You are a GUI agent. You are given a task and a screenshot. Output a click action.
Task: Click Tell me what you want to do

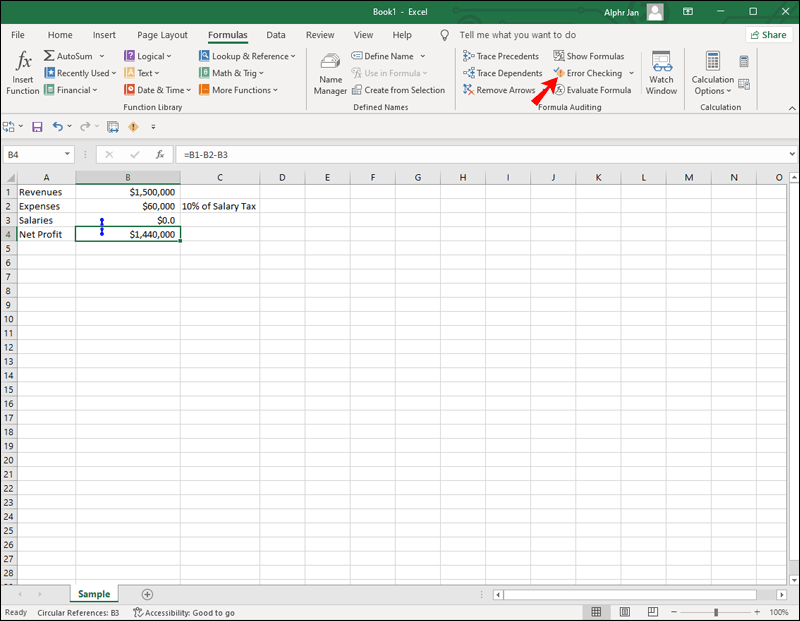[x=517, y=35]
